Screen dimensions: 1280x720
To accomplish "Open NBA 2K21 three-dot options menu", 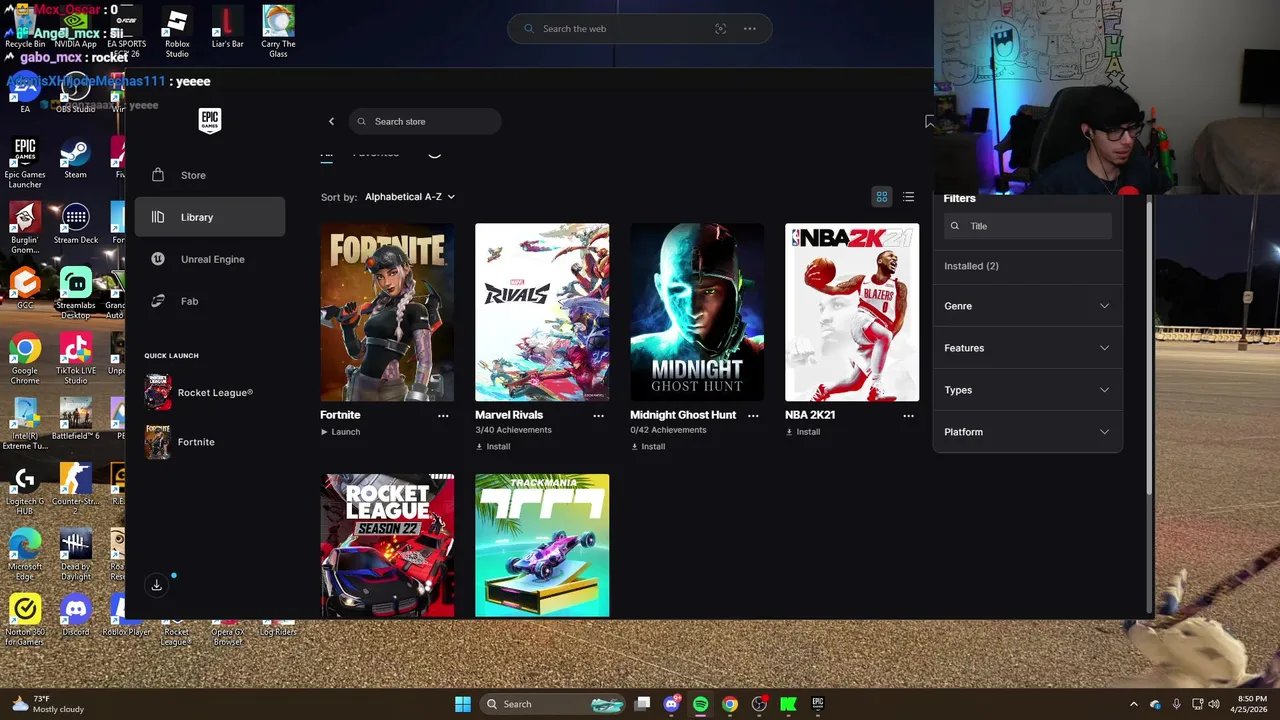I will click(908, 415).
